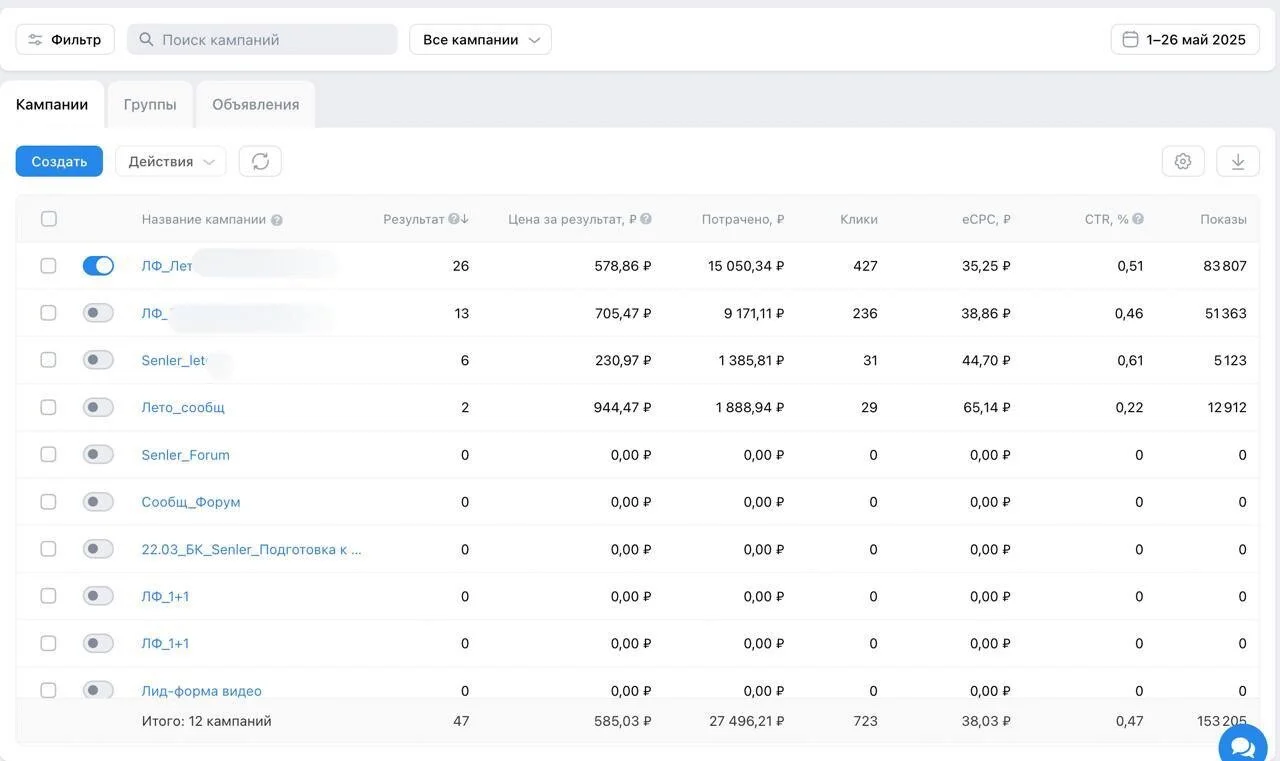Enable the toggle for Лето_сообщ campaign
The height and width of the screenshot is (761, 1280).
98,407
